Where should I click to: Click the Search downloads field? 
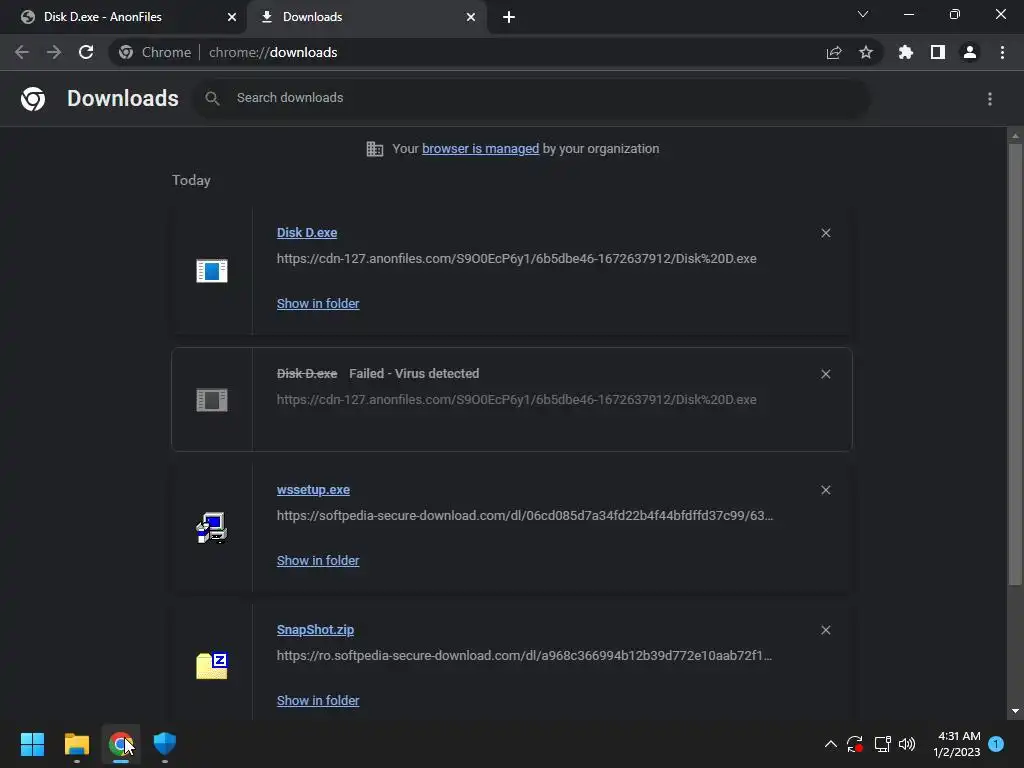pos(532,98)
